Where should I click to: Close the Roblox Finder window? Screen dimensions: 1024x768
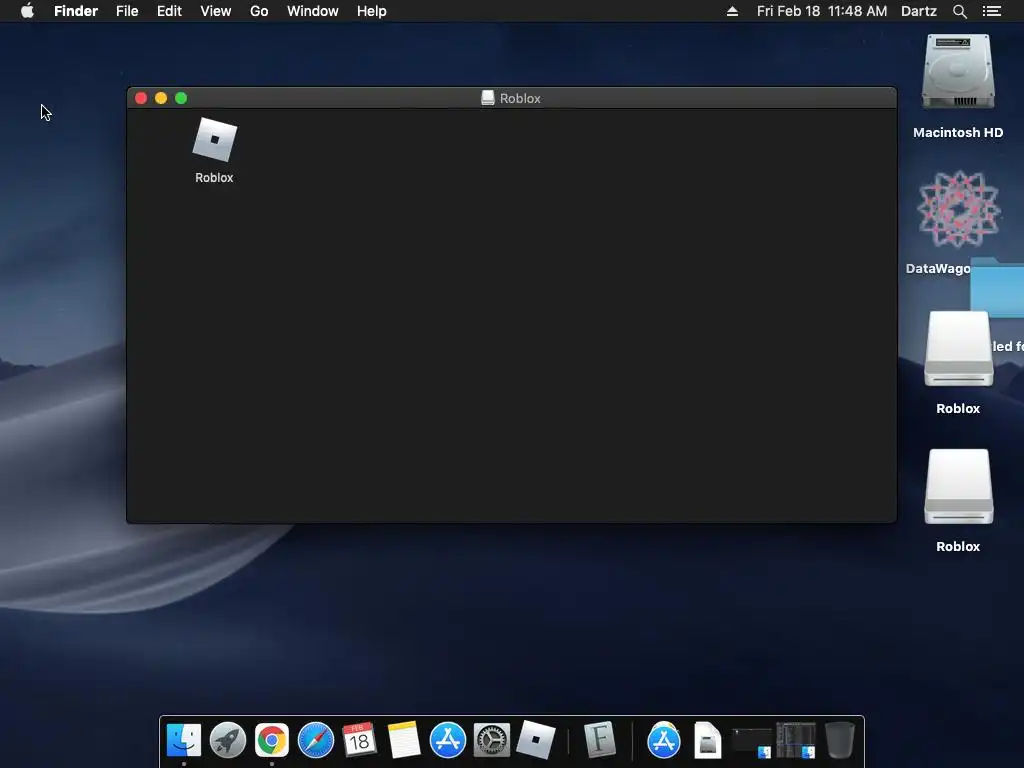(141, 98)
